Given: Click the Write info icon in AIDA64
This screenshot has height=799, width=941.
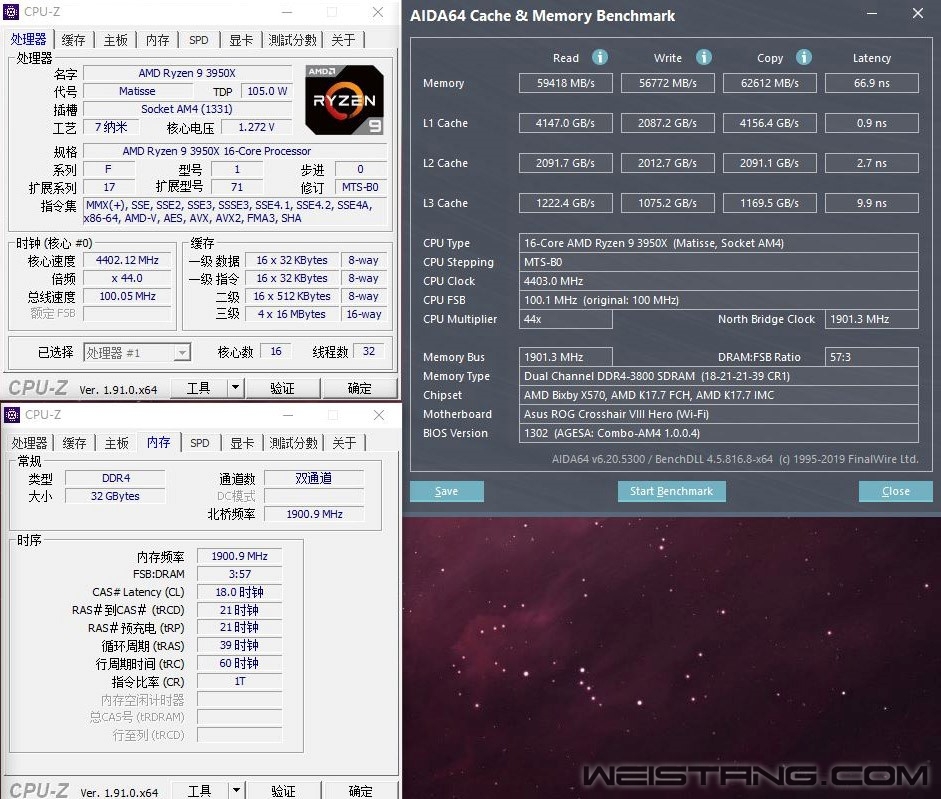Looking at the screenshot, I should coord(703,57).
